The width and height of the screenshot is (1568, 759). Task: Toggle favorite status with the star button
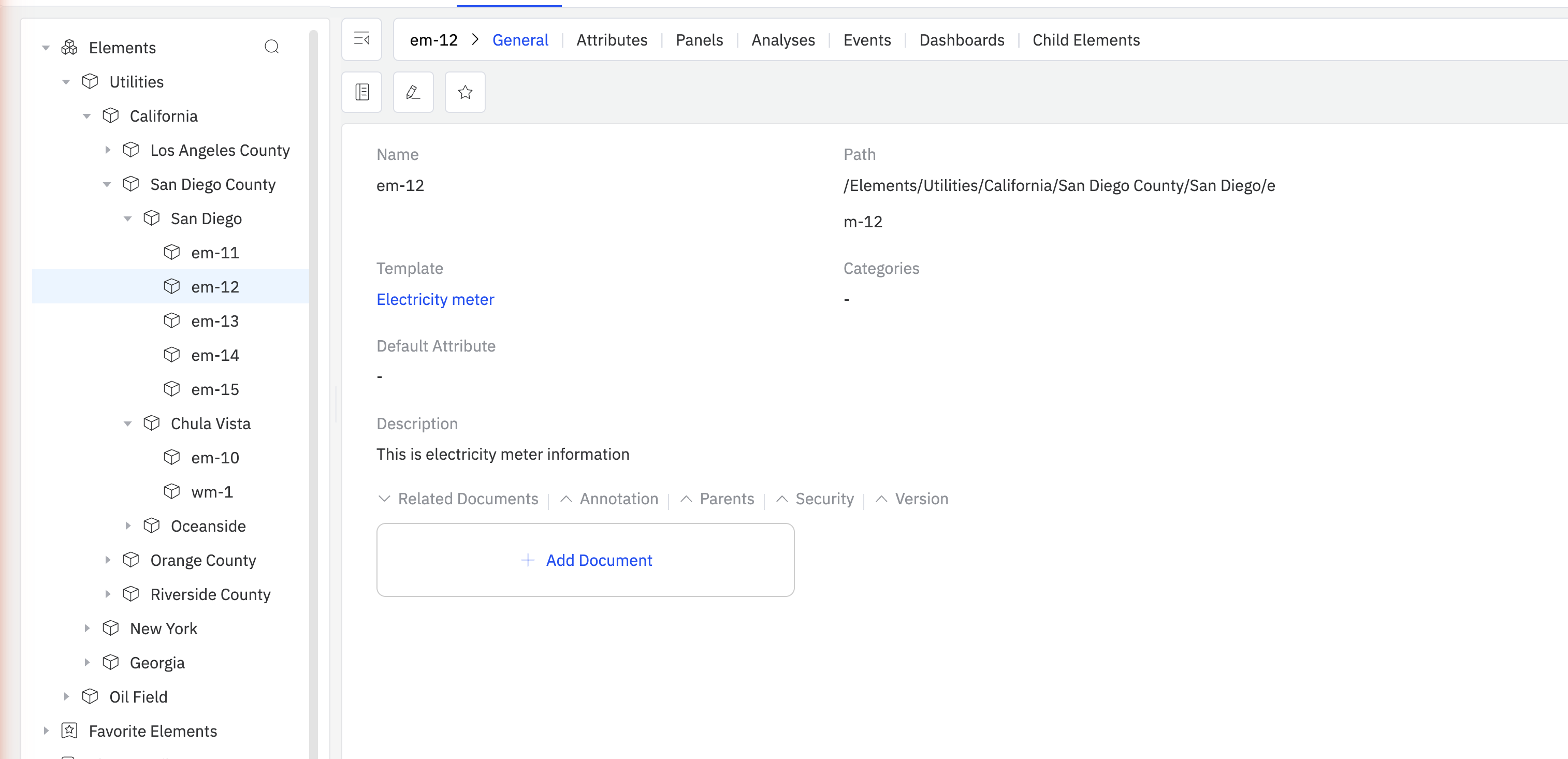tap(464, 92)
